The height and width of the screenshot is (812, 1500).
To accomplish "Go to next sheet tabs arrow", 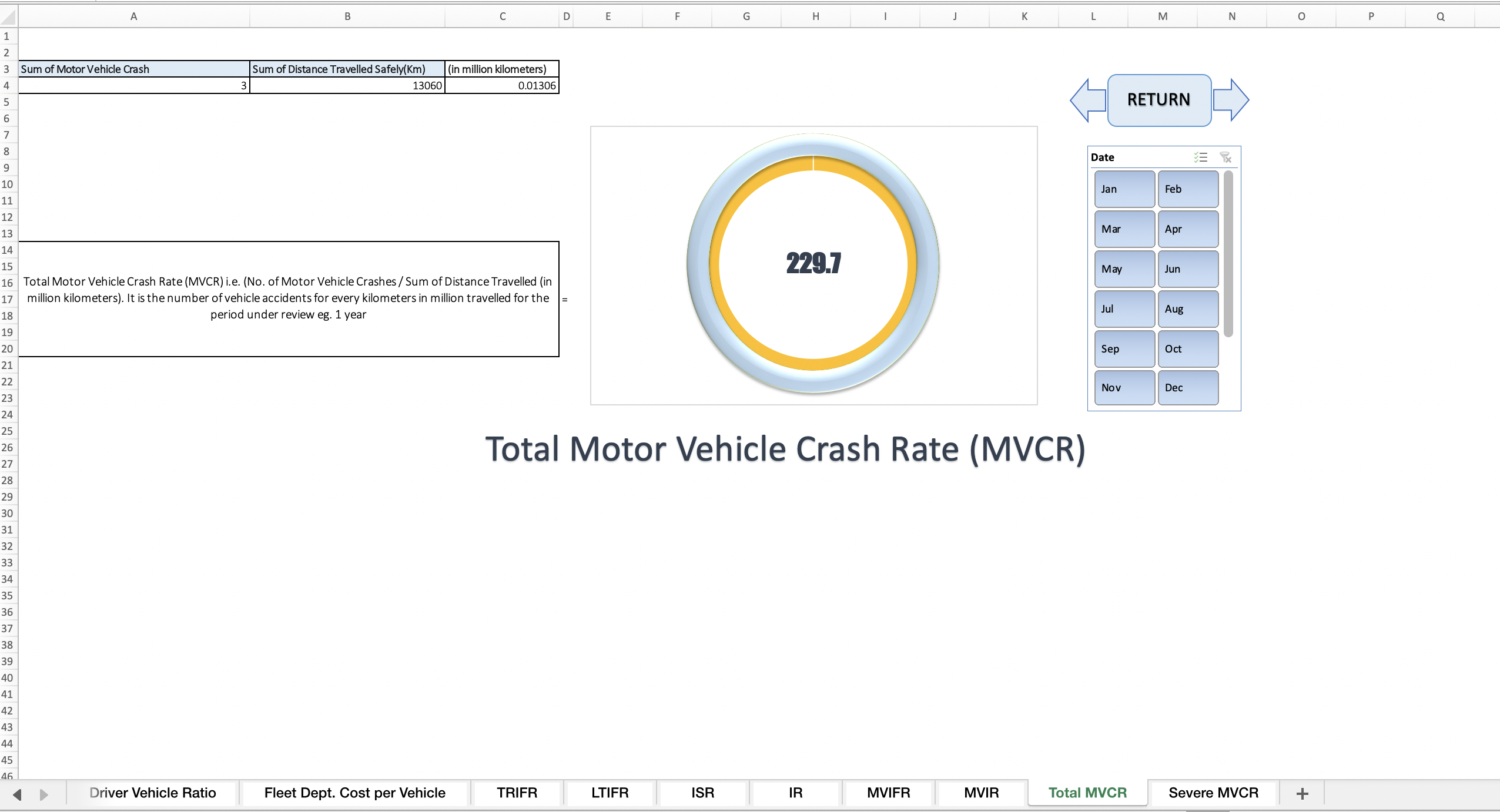I will tap(43, 794).
